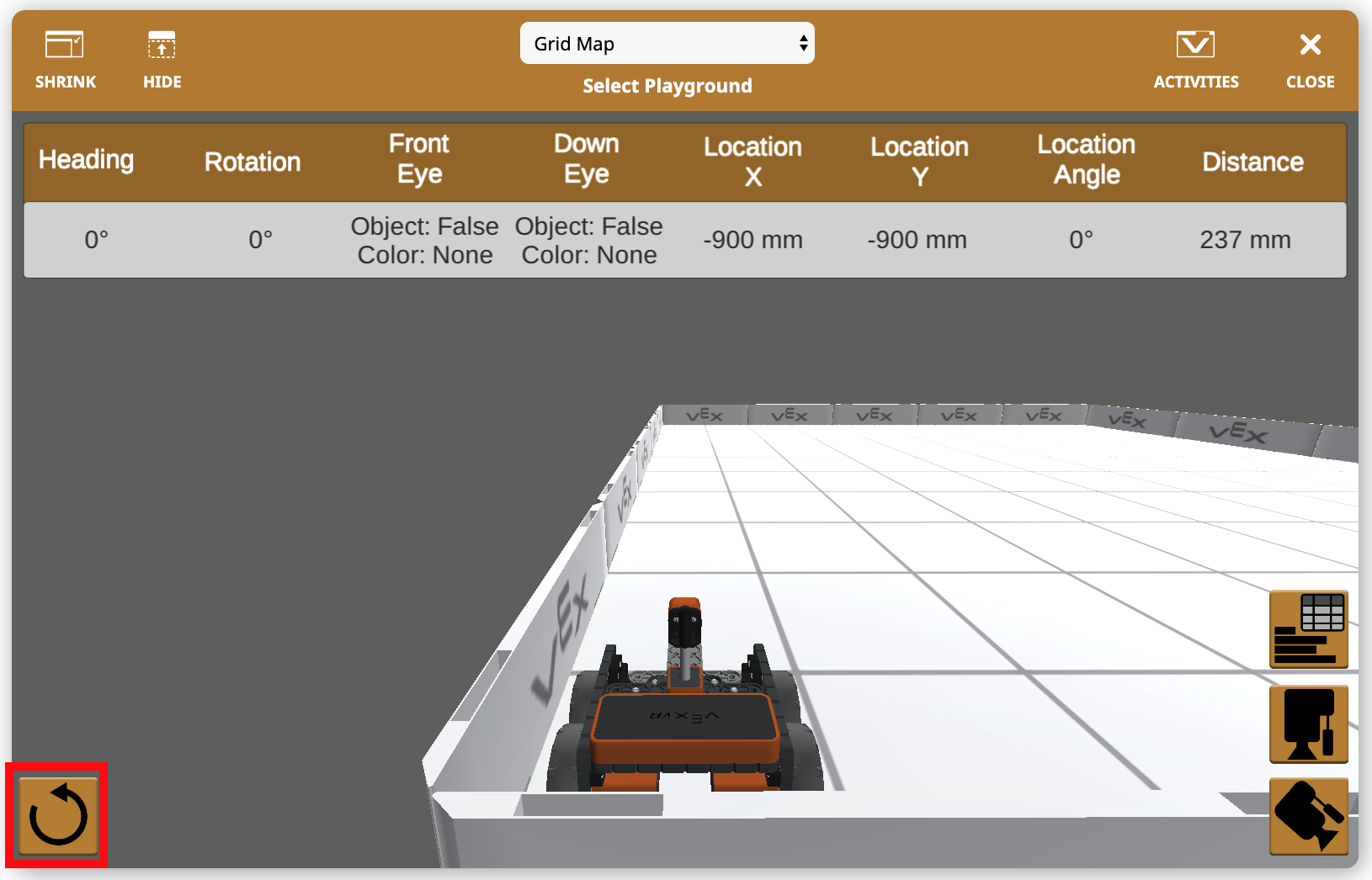
Task: Select the Shrink toolbar icon
Action: (66, 46)
